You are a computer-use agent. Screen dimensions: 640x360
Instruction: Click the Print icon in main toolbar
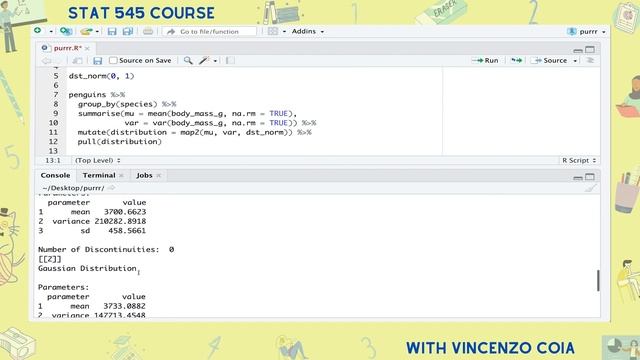tap(148, 31)
